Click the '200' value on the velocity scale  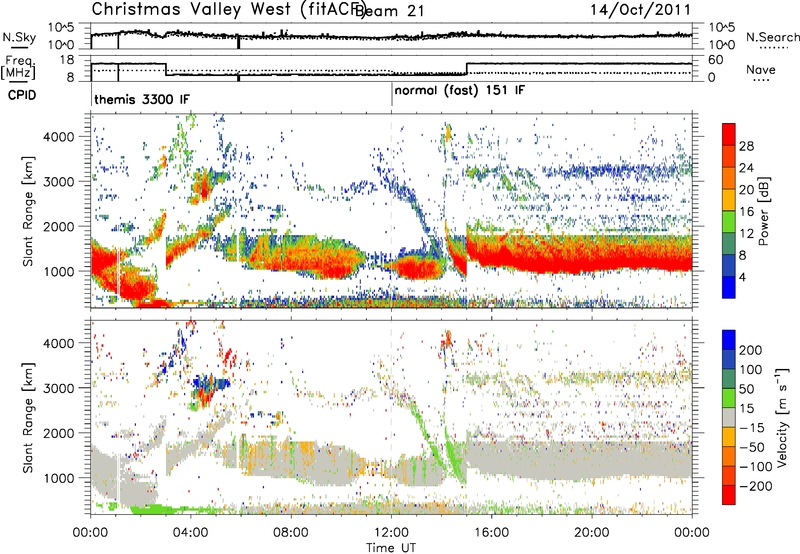pyautogui.click(x=750, y=350)
